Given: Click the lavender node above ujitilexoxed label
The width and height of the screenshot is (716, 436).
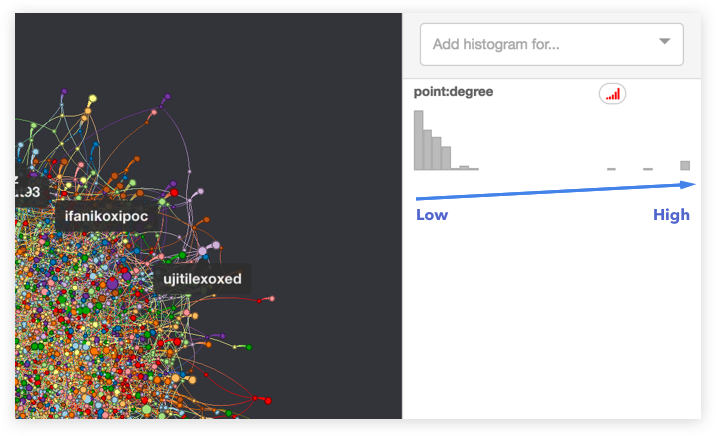Looking at the screenshot, I should (202, 249).
